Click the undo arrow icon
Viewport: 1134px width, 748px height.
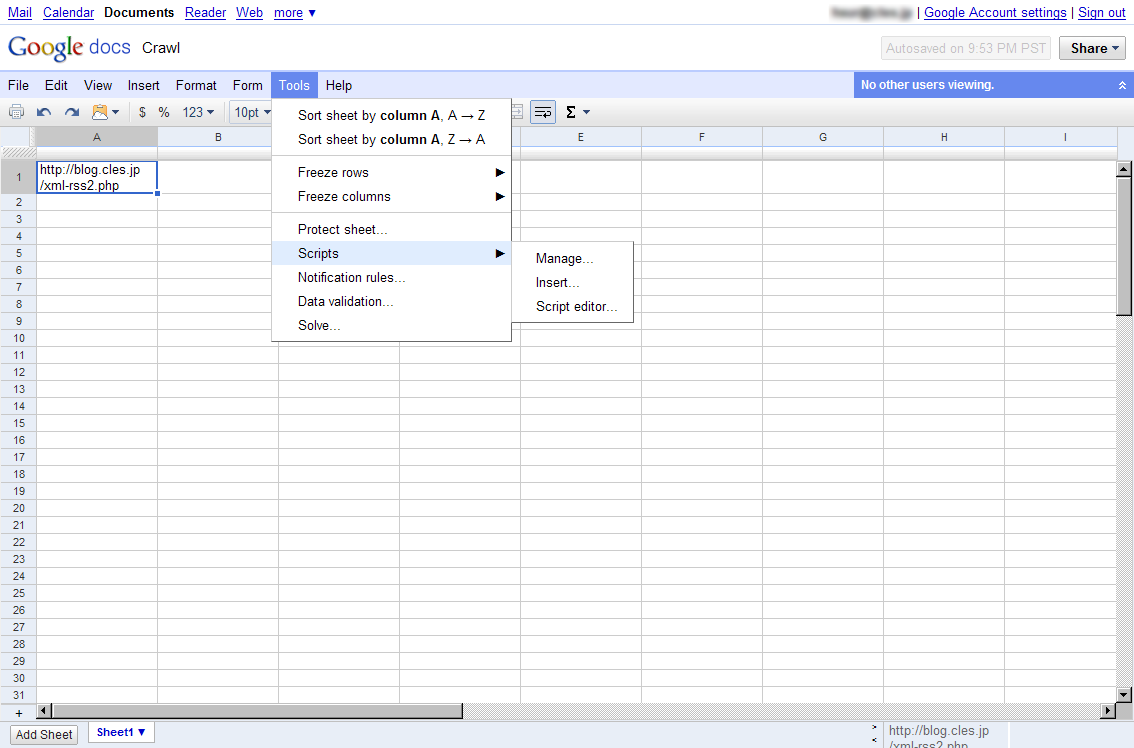click(44, 112)
